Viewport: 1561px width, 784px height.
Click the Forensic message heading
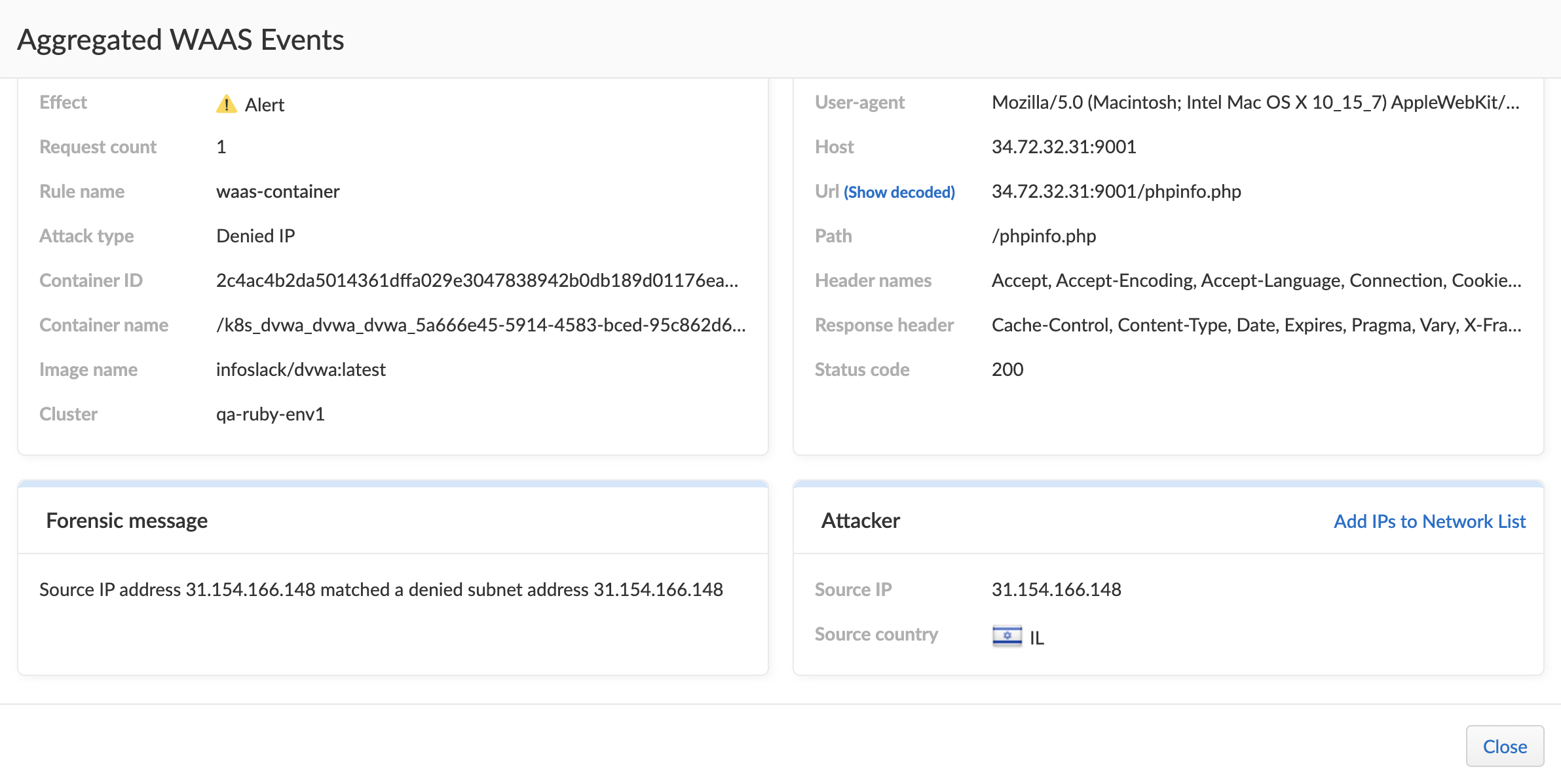click(126, 521)
